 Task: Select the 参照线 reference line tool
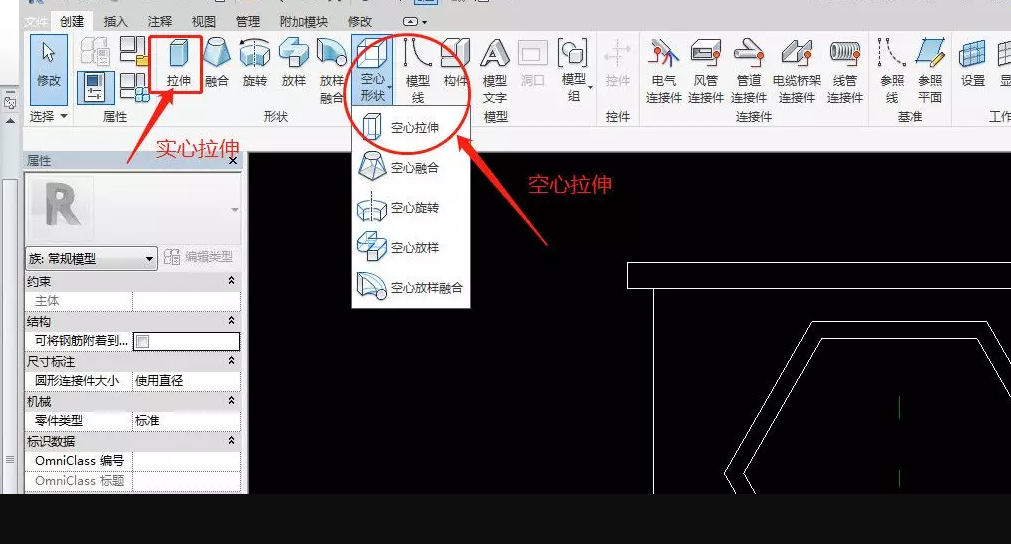[892, 71]
